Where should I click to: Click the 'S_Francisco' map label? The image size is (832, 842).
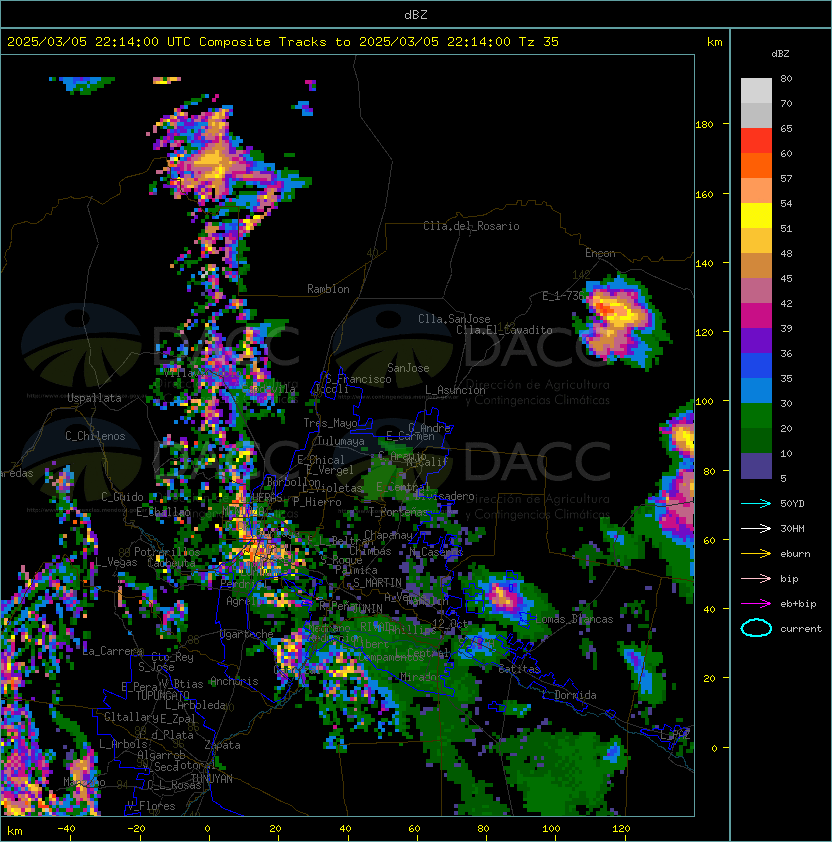point(359,379)
